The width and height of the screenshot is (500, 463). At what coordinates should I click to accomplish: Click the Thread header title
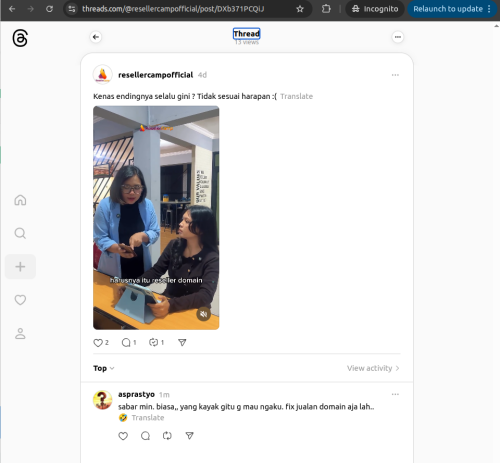click(247, 34)
